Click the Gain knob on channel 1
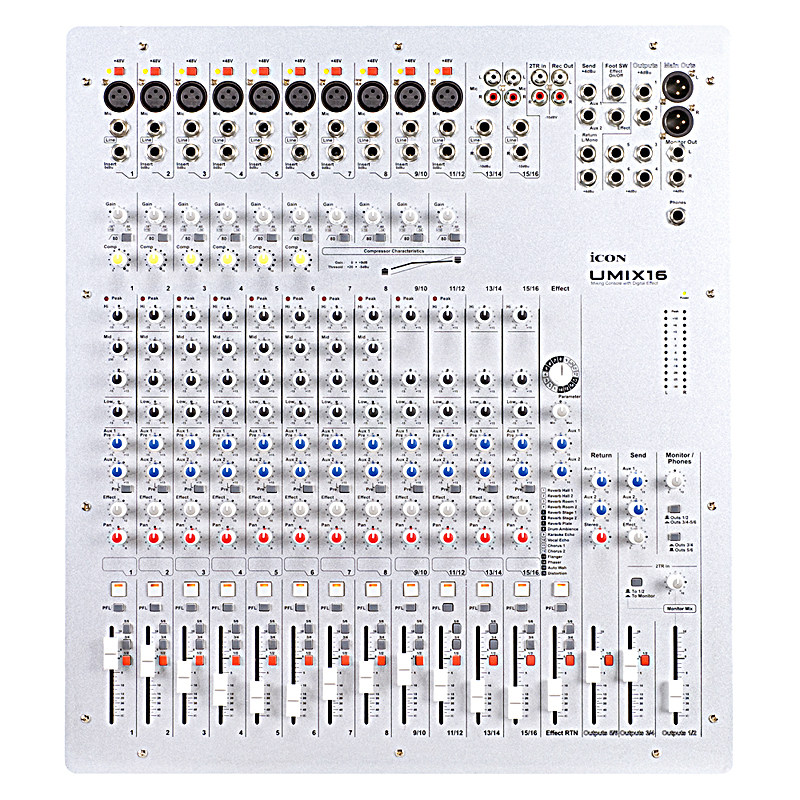This screenshot has width=800, height=800. pos(118,215)
